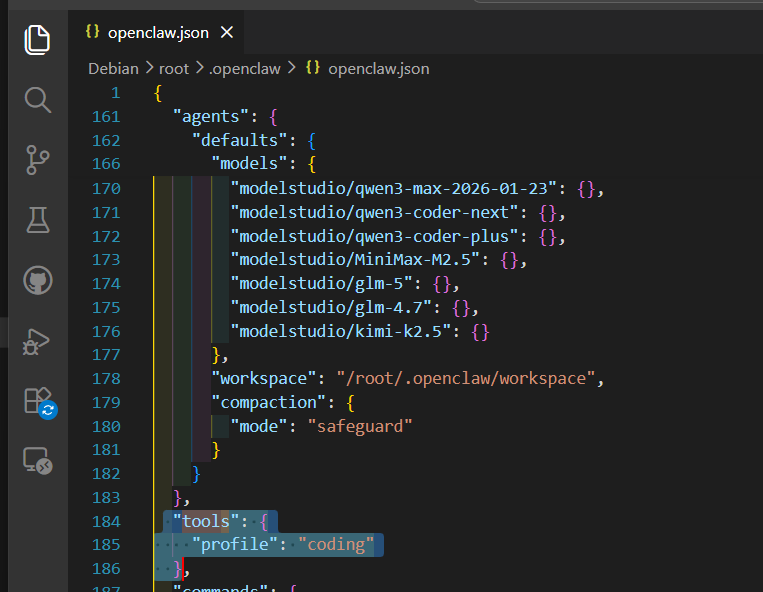Open the Testing flask view
Viewport: 763px width, 592px height.
tap(37, 220)
